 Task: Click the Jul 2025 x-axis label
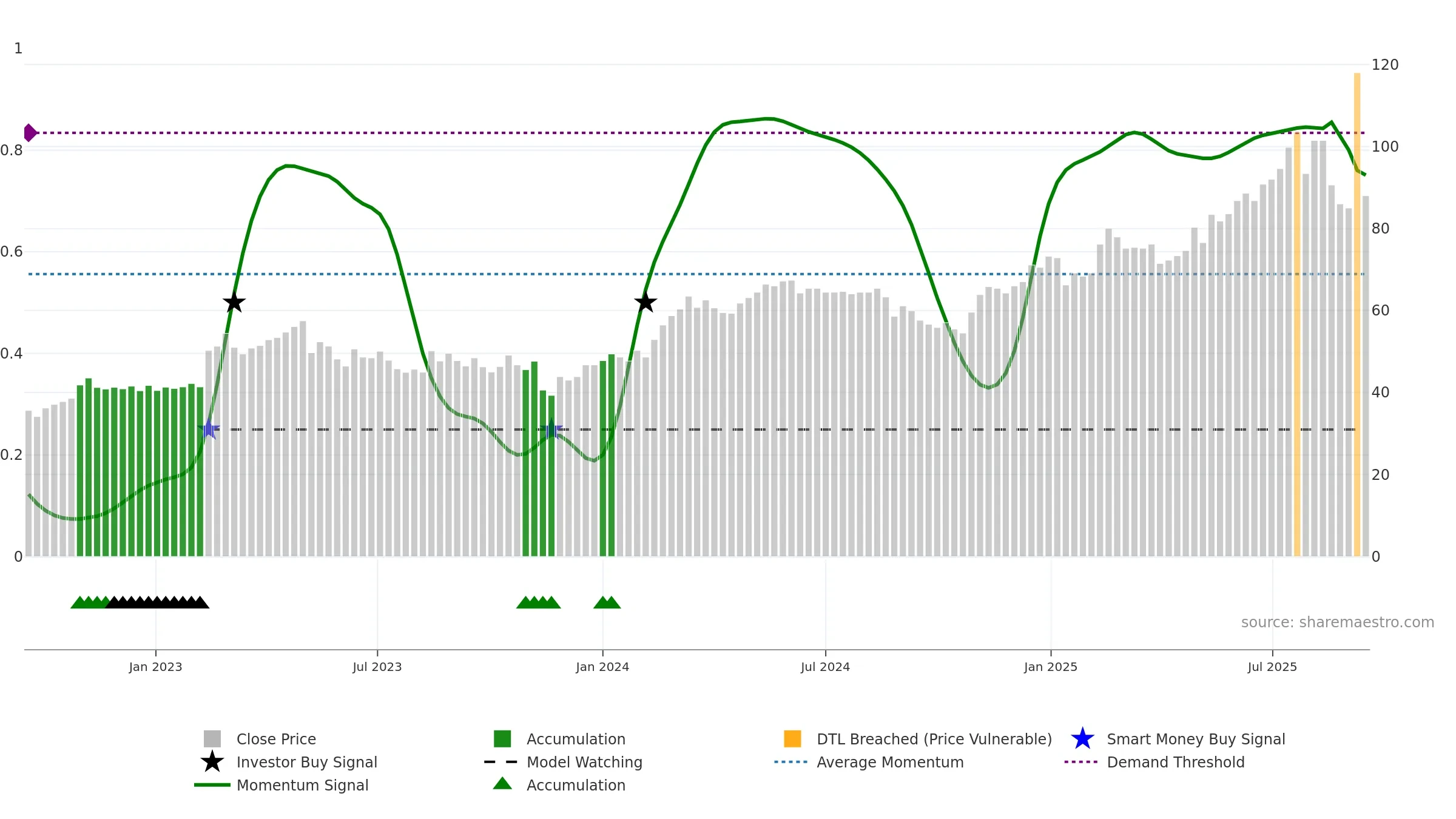click(x=1272, y=667)
